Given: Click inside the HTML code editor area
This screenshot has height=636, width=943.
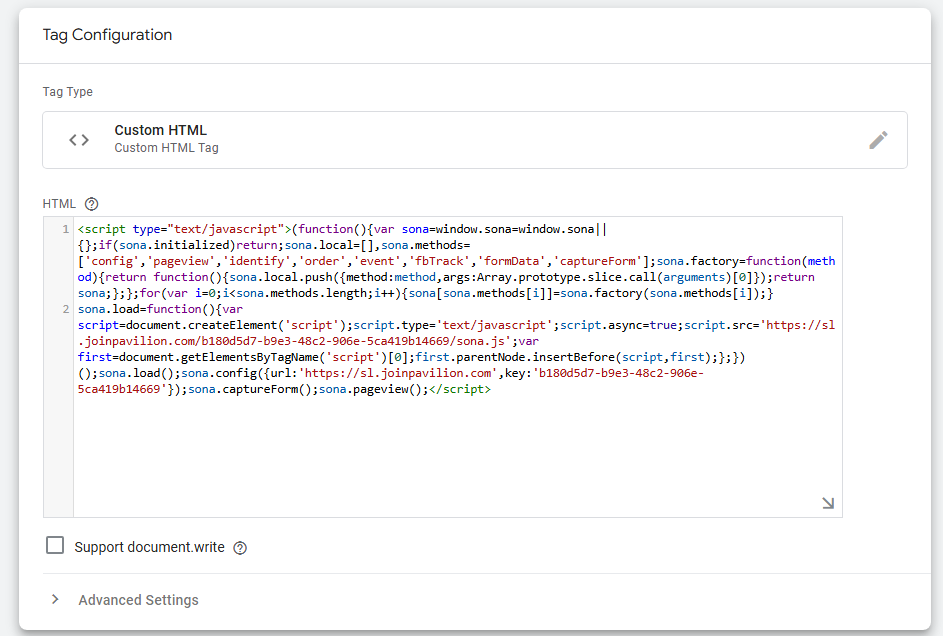Looking at the screenshot, I should 458,367.
